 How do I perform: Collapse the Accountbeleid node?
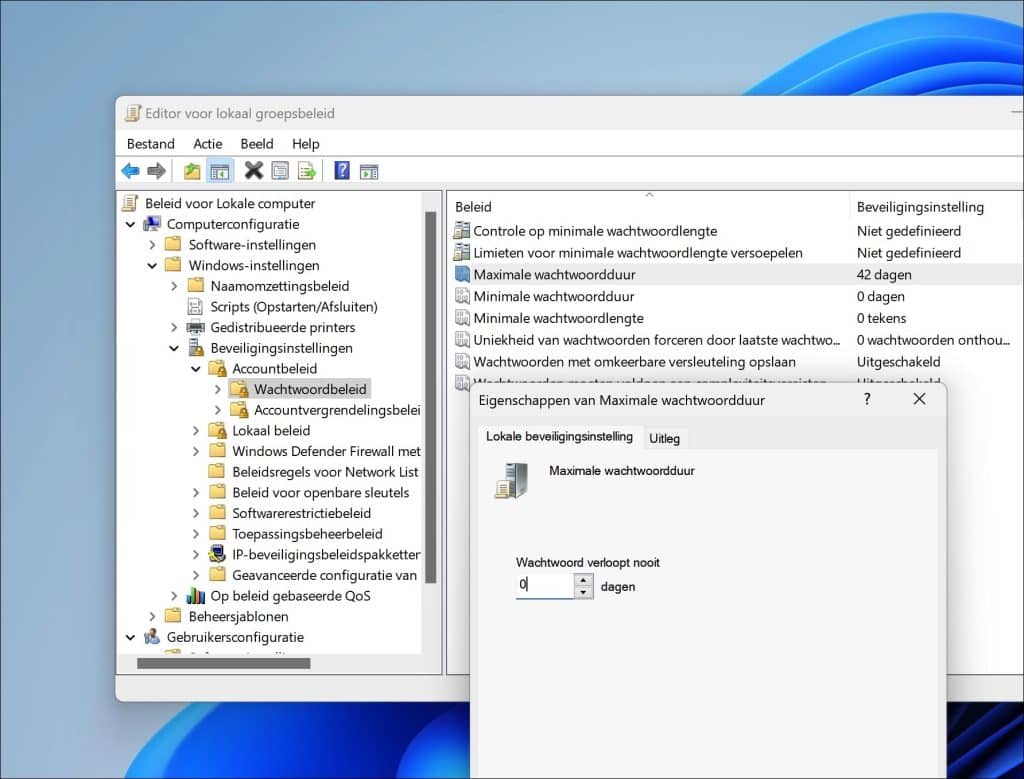pos(195,369)
